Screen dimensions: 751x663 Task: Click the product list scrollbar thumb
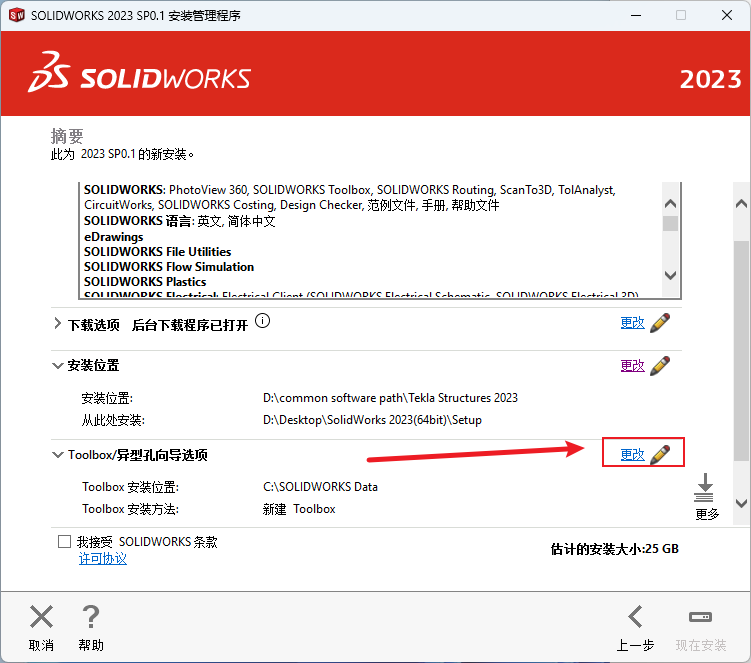tap(671, 223)
